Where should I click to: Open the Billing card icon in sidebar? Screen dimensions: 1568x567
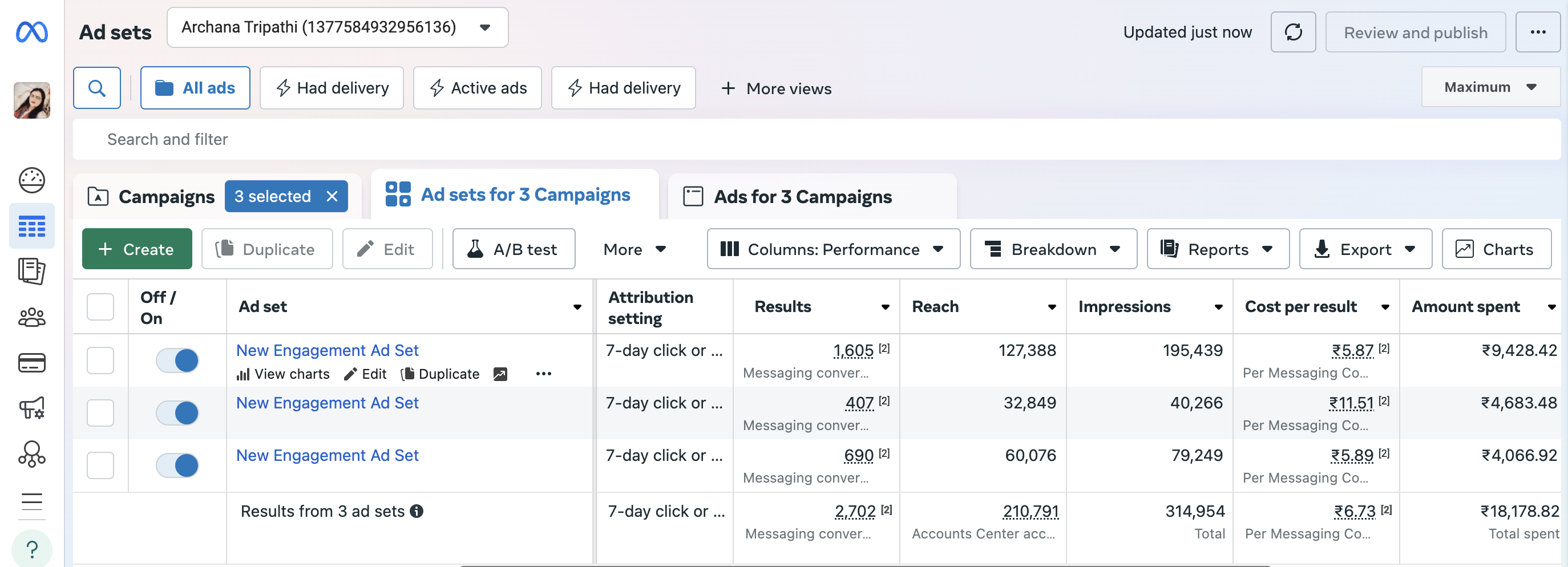31,363
